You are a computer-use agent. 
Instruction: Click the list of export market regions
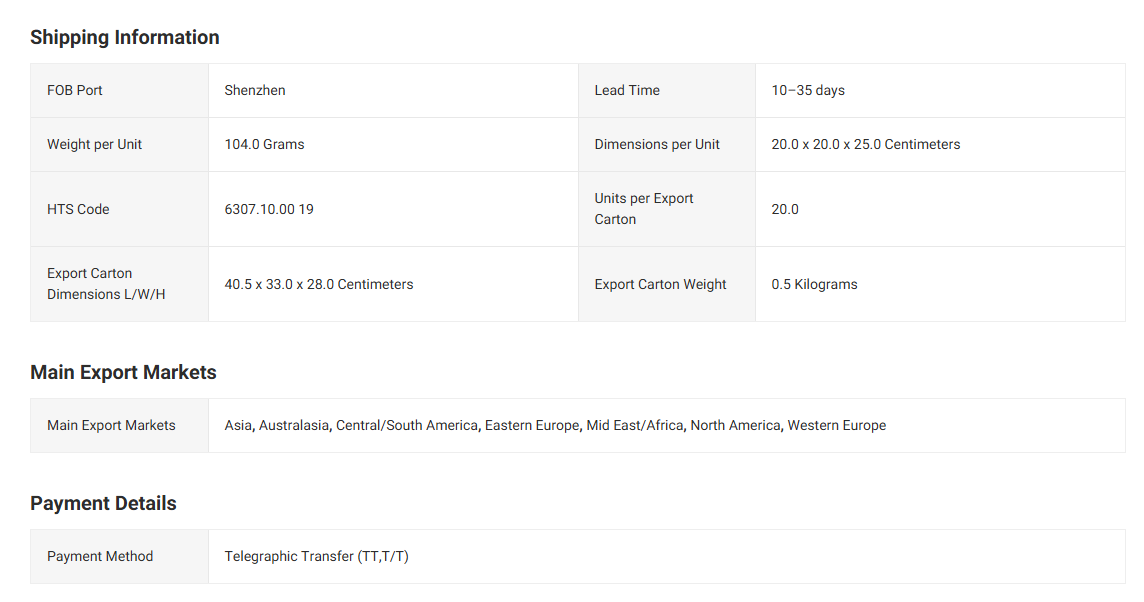point(555,425)
